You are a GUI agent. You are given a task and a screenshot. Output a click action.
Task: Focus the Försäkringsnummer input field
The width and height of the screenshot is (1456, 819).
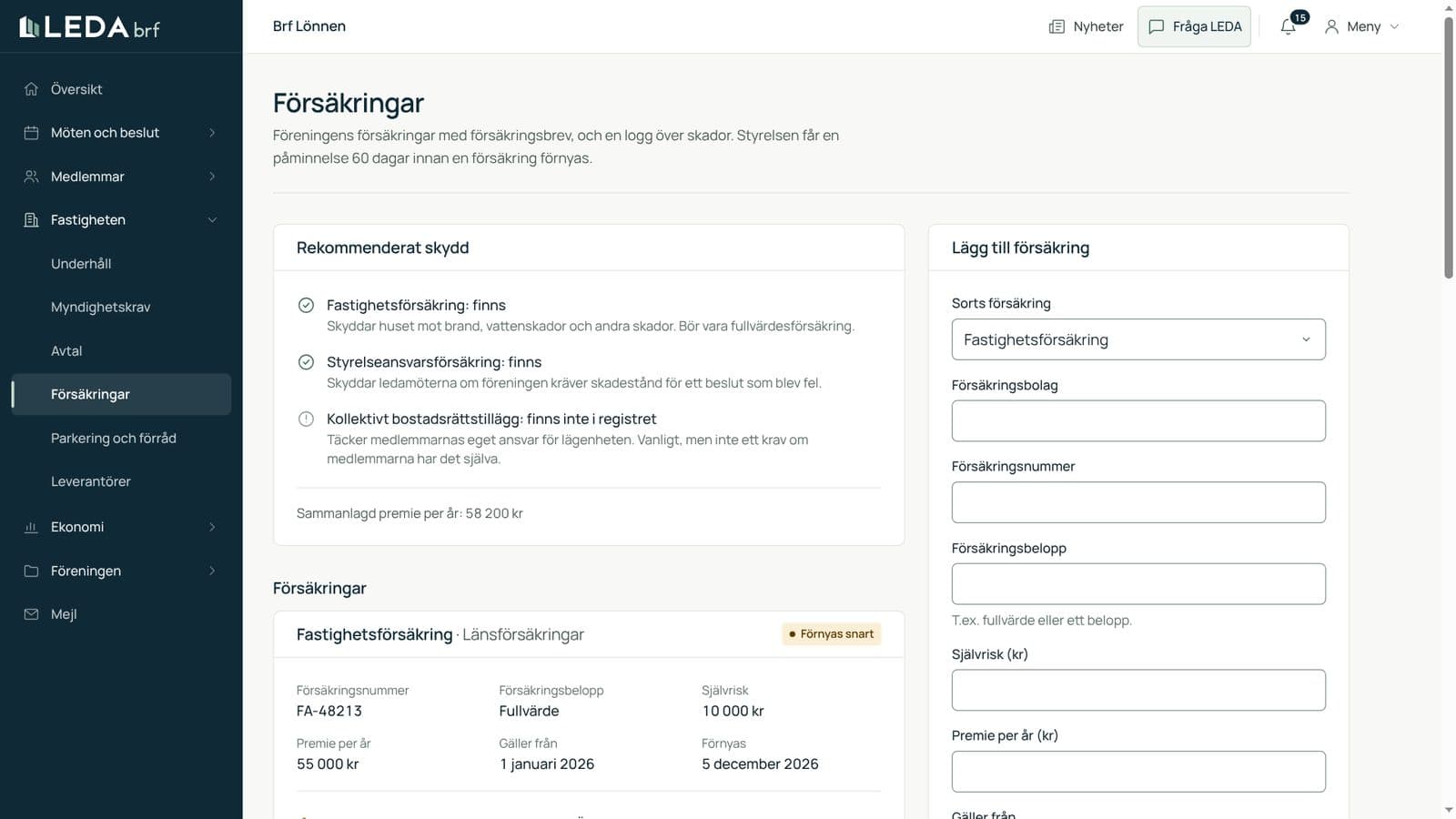coord(1138,502)
